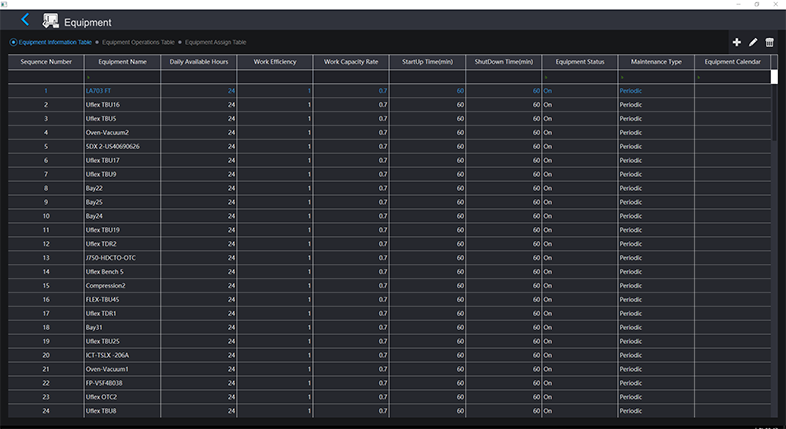
Task: Switch to Equipment Assign Table
Action: click(x=215, y=42)
